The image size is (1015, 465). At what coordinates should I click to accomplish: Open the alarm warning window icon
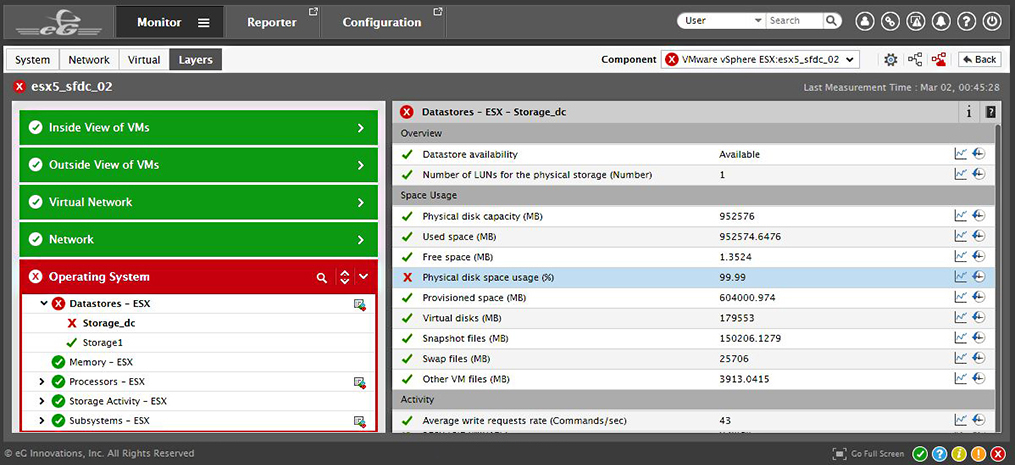pyautogui.click(x=915, y=21)
